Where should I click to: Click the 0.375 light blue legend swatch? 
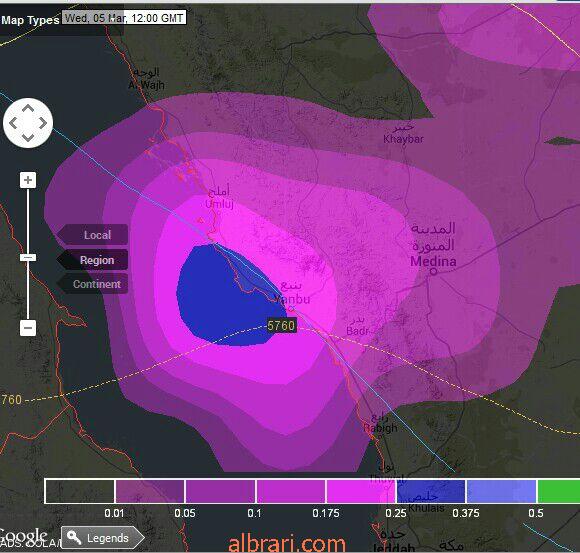click(x=501, y=491)
